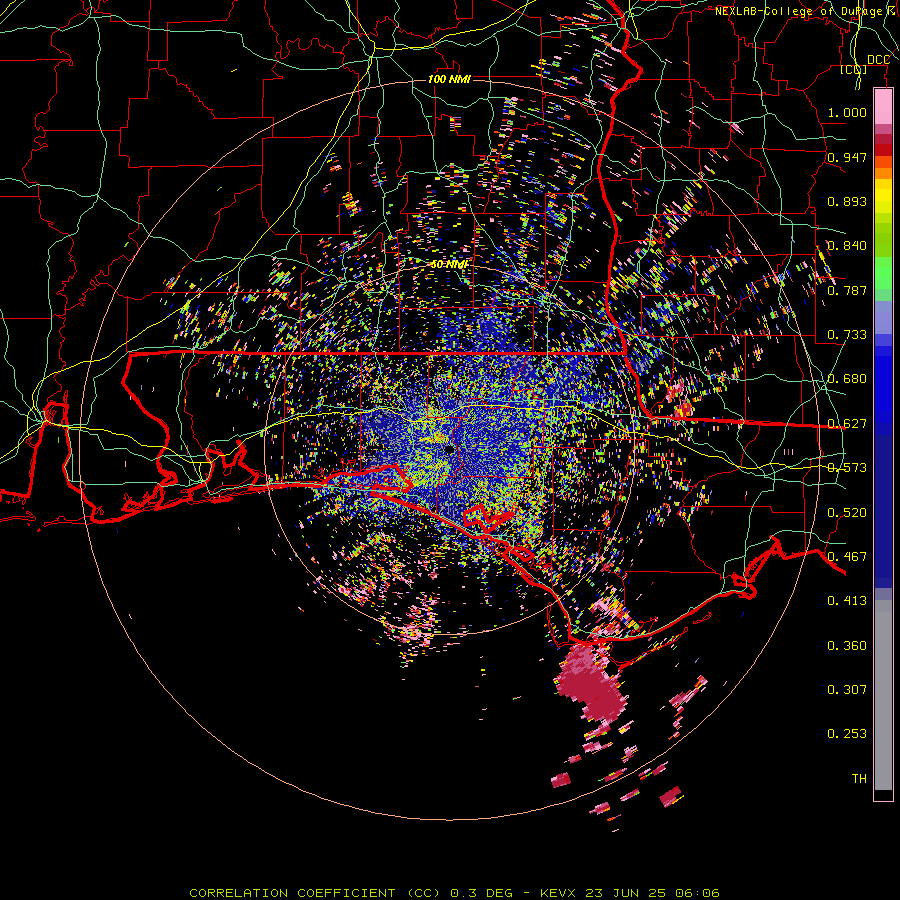Click the 0.787 legend value
This screenshot has height=900, width=900.
[x=847, y=290]
